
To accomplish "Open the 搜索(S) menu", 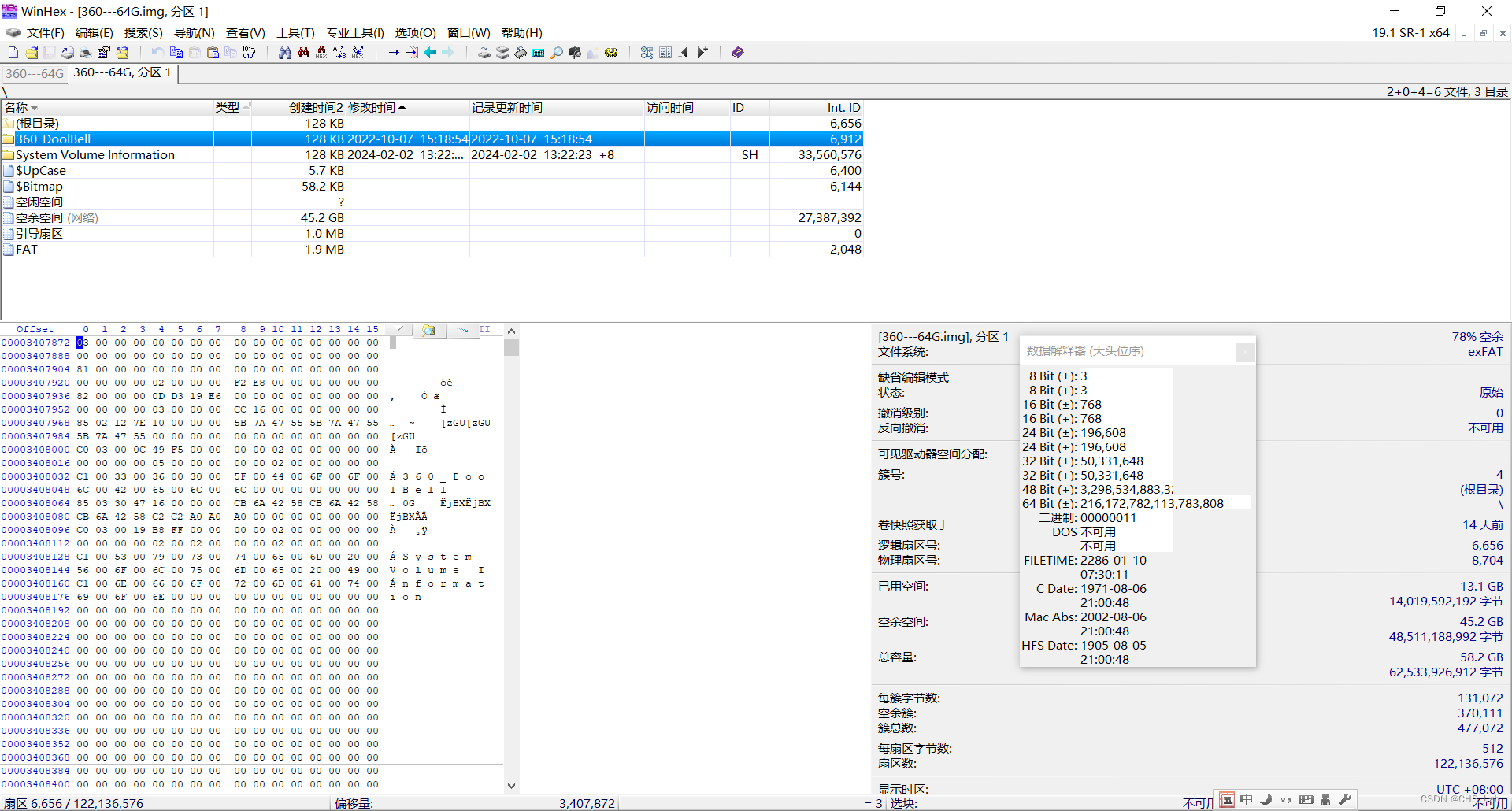I will pyautogui.click(x=143, y=33).
